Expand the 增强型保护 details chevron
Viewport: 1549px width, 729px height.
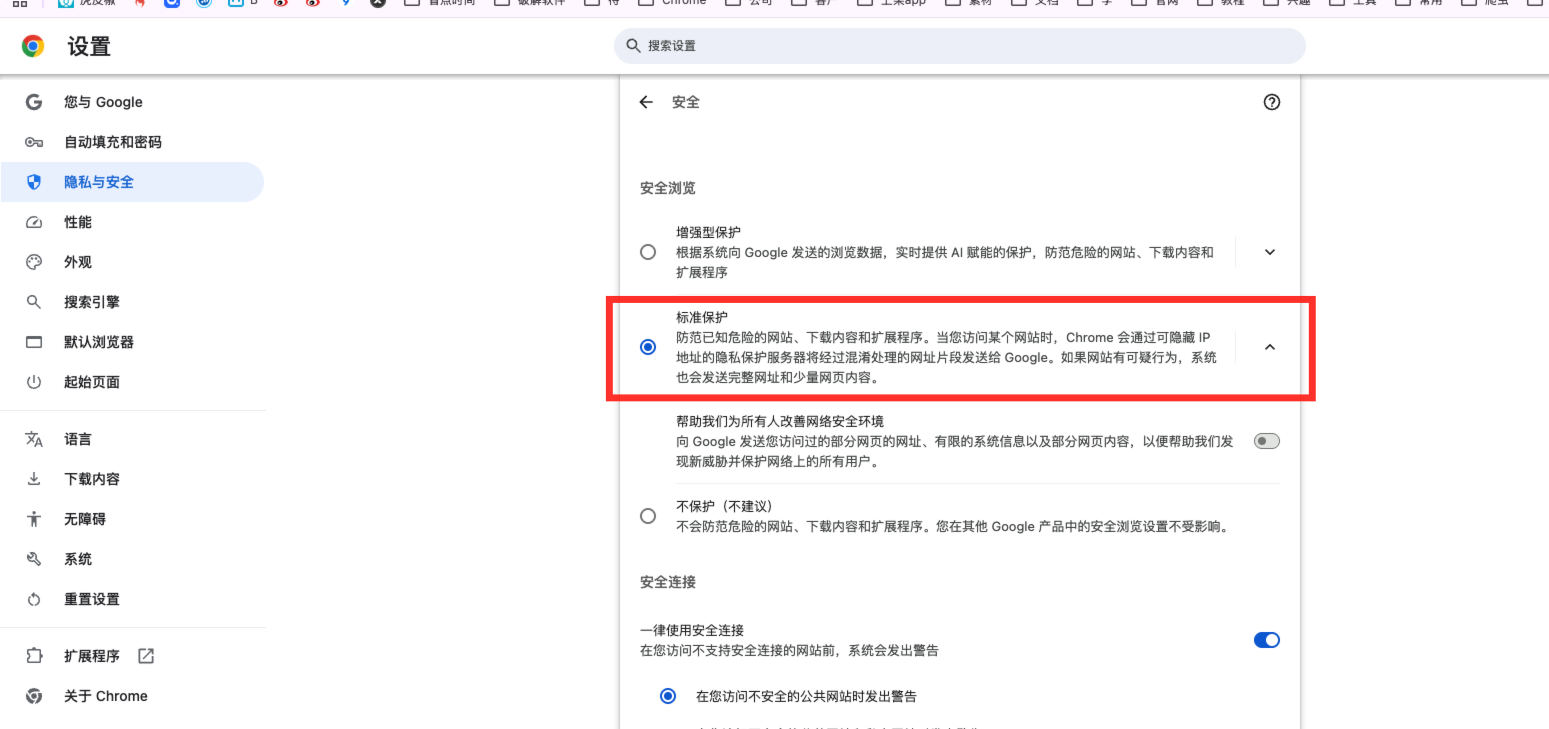coord(1270,252)
